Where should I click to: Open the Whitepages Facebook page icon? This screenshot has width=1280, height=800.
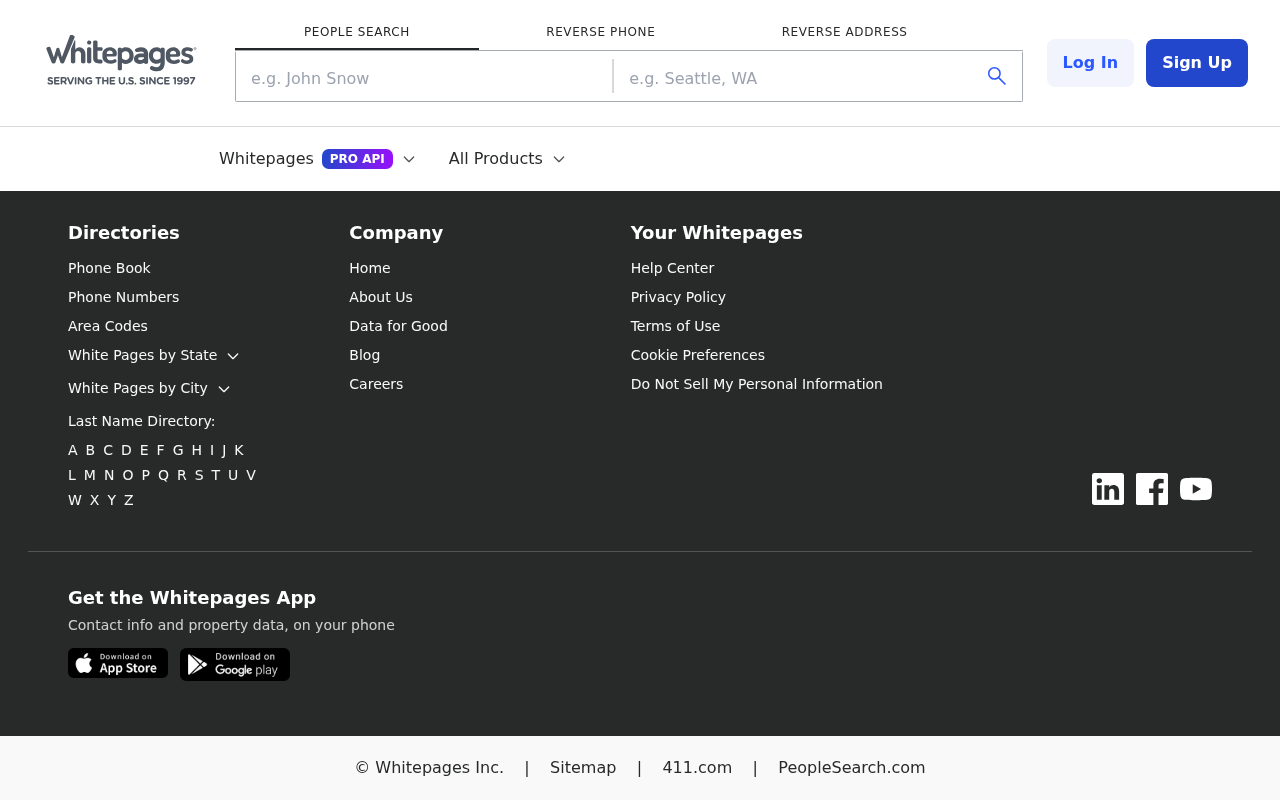(1152, 489)
